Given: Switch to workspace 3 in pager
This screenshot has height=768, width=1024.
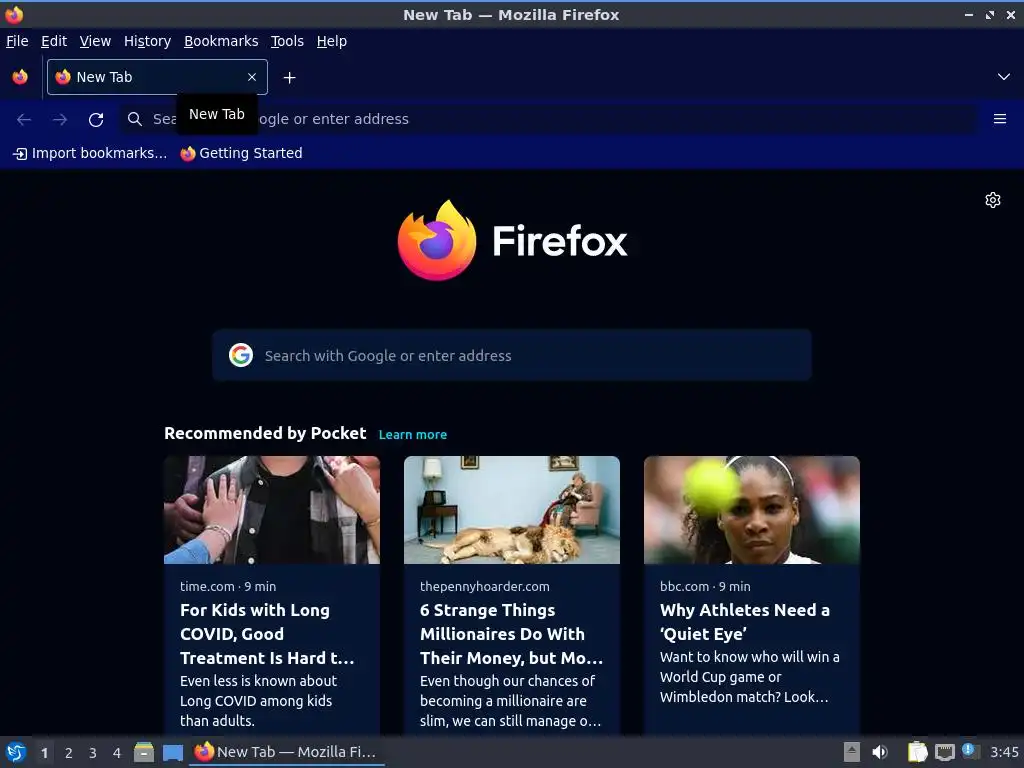Looking at the screenshot, I should coord(93,753).
